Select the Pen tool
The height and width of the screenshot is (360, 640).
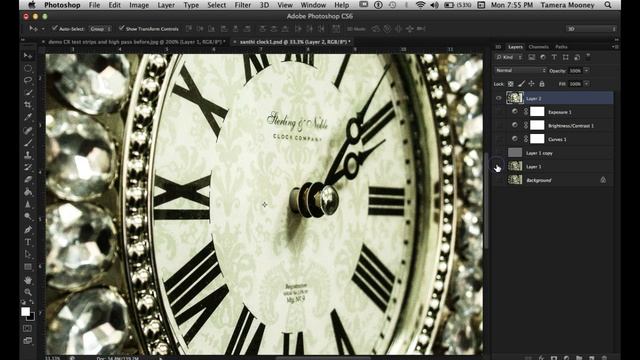28,230
